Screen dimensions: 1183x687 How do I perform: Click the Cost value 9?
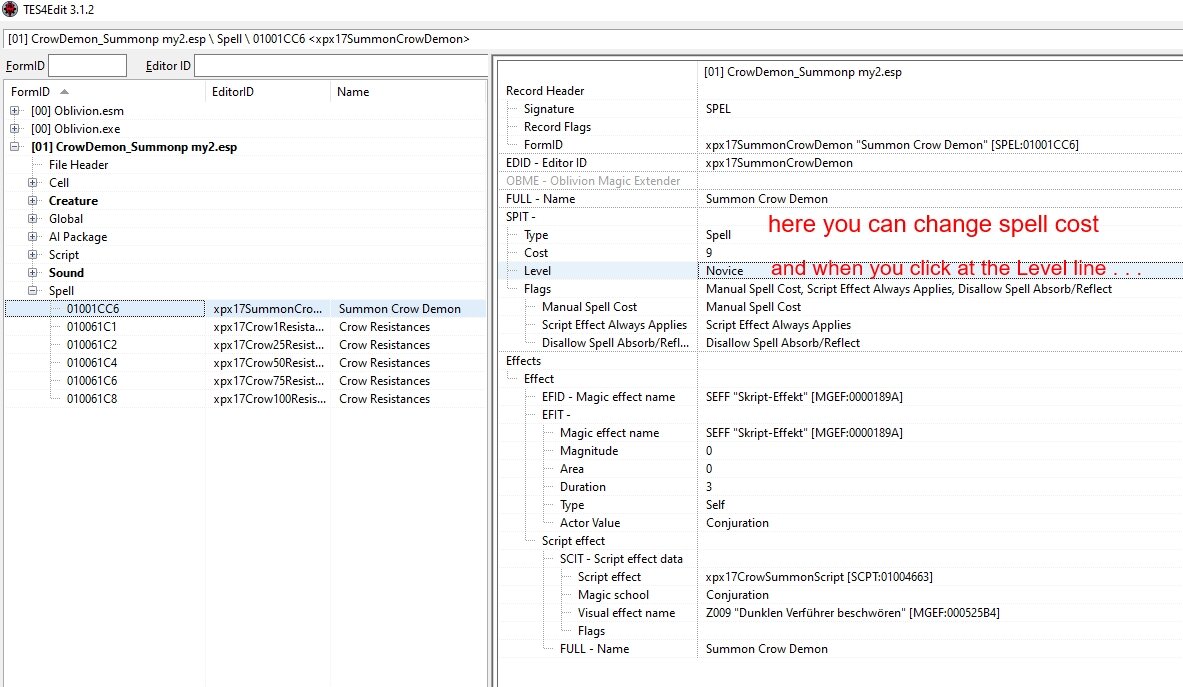[x=708, y=253]
